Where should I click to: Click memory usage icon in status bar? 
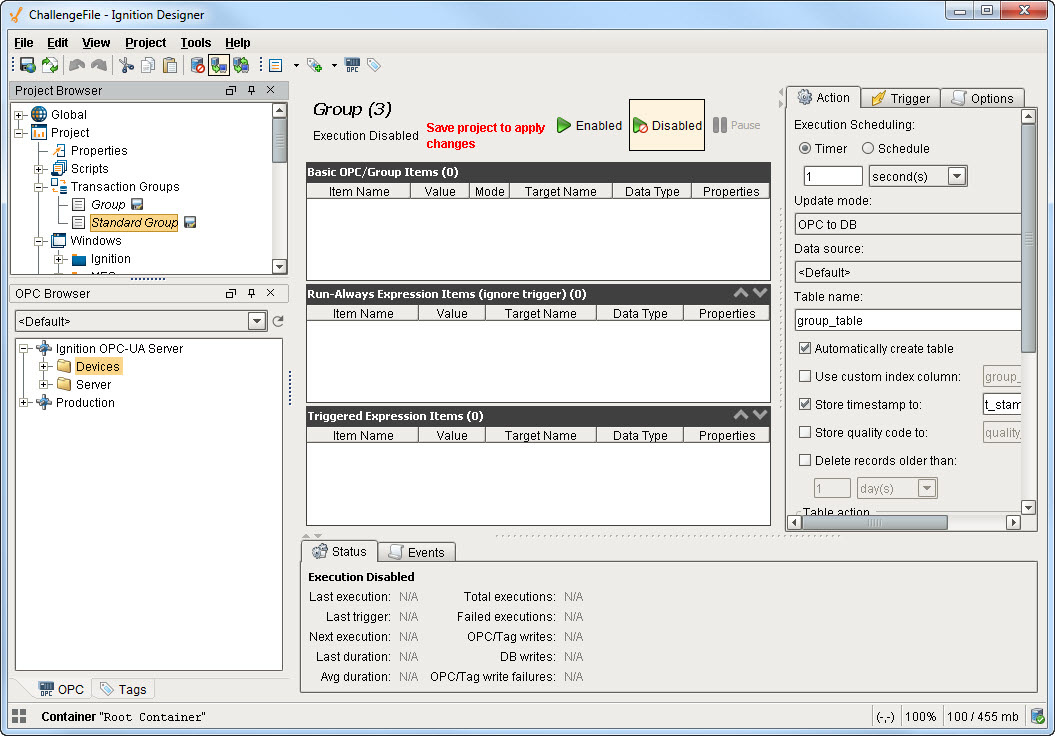click(x=1037, y=716)
